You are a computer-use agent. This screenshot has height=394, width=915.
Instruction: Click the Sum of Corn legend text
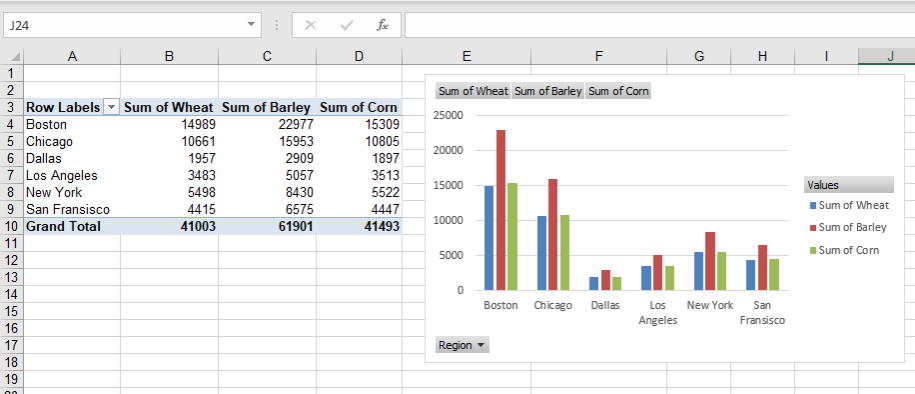(848, 250)
